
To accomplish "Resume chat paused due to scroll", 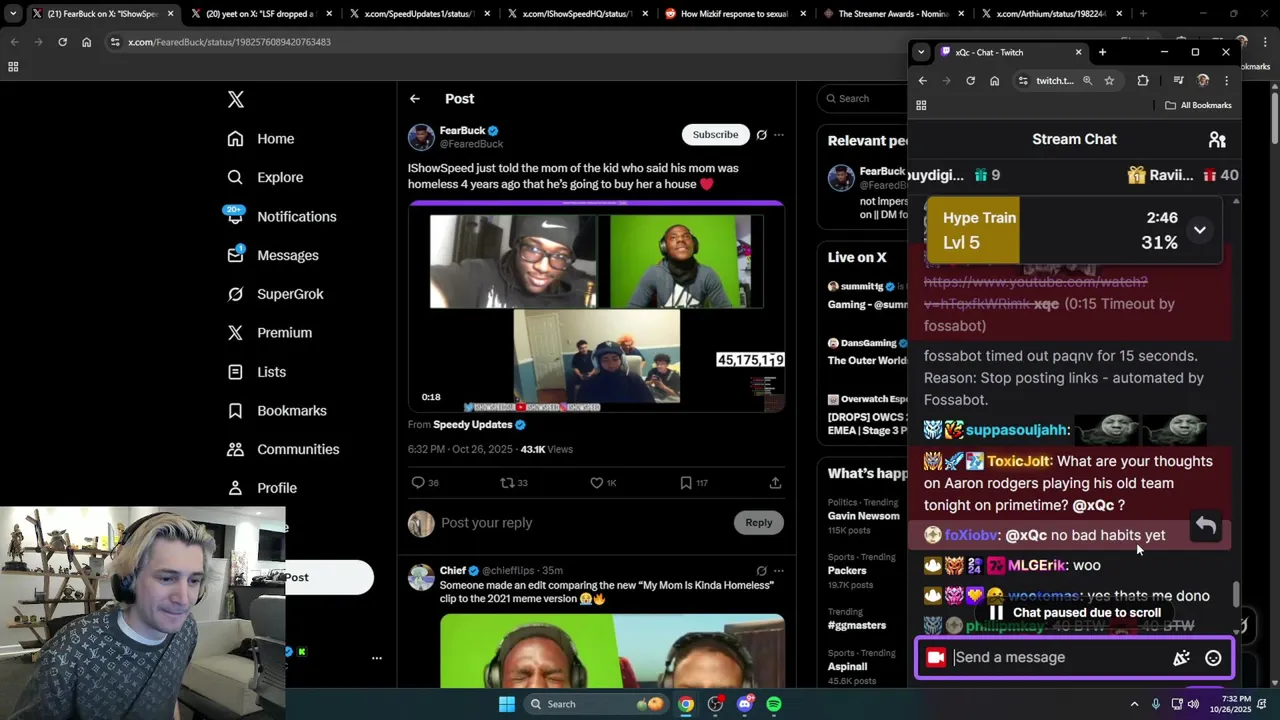I will (1074, 613).
